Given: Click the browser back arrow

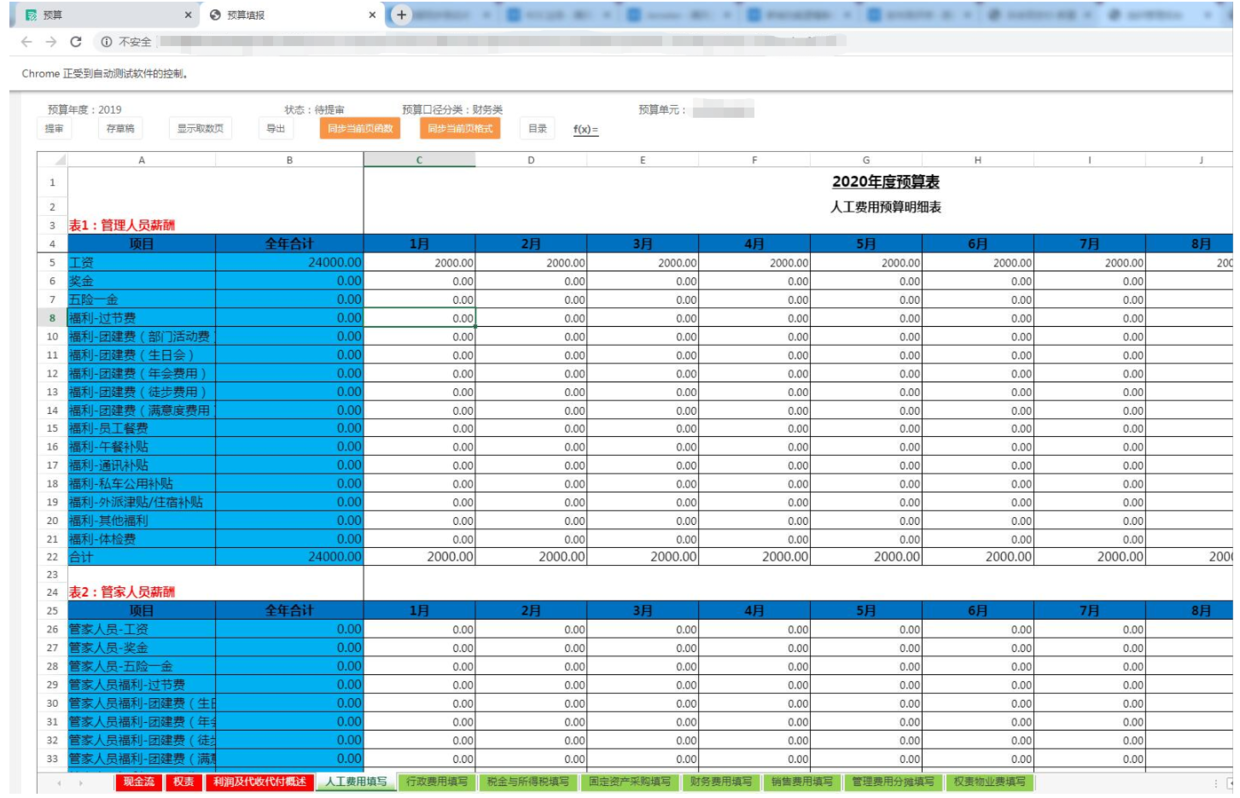Looking at the screenshot, I should point(27,42).
